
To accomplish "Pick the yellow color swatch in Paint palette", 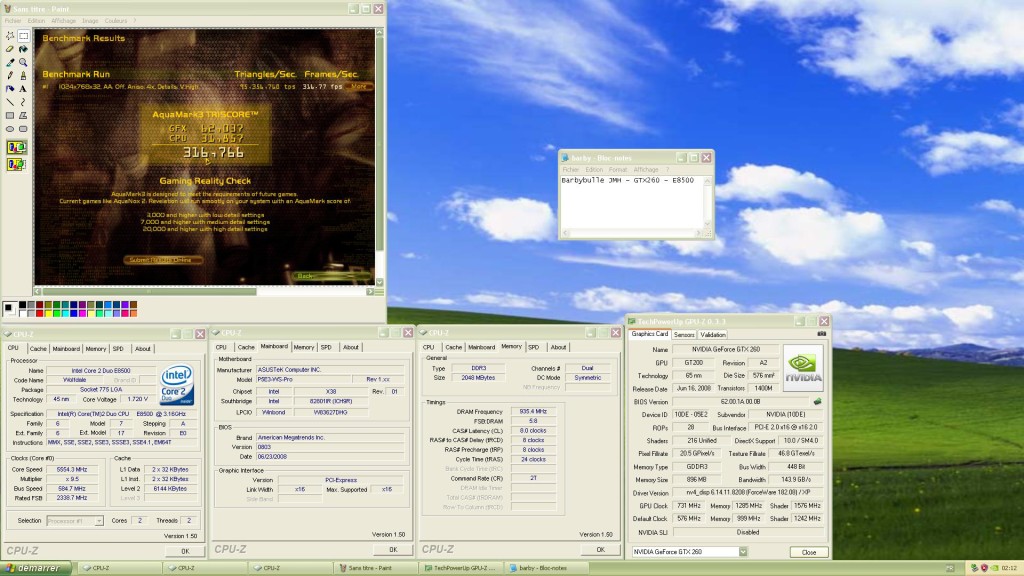I will point(48,313).
